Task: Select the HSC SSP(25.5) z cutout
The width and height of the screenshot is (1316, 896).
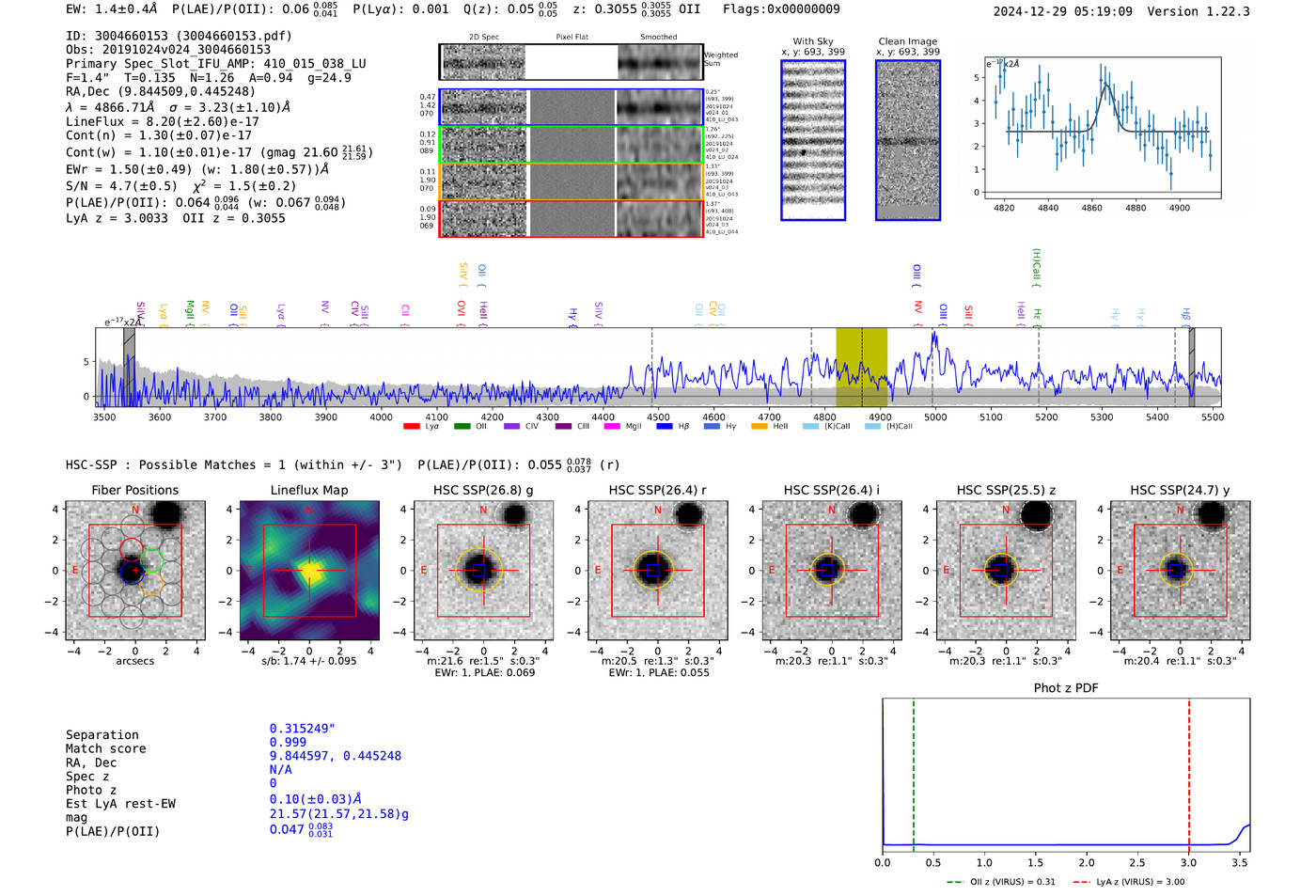Action: (1006, 571)
